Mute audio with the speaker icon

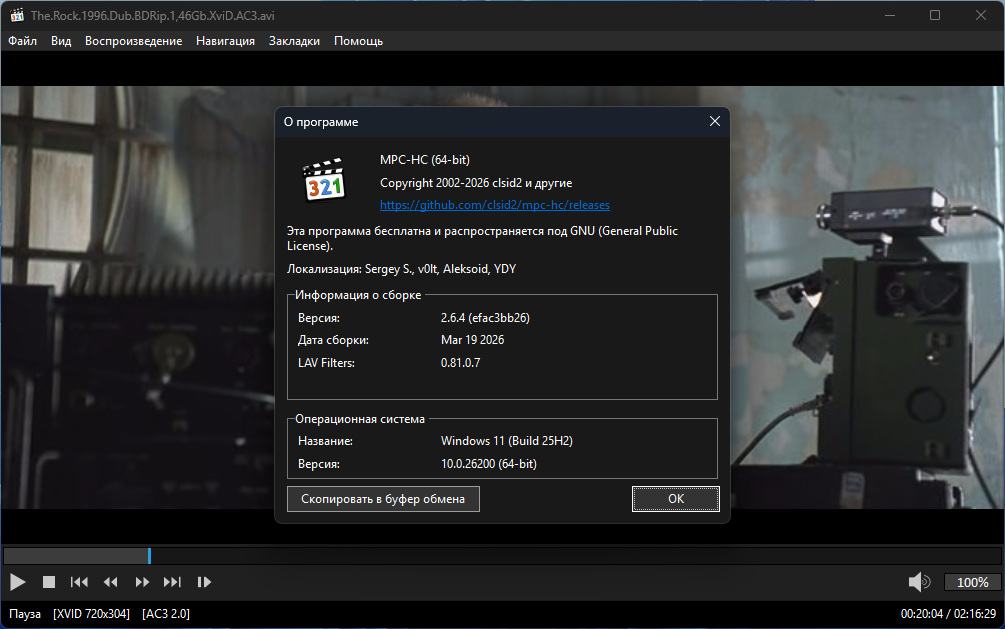tap(918, 582)
